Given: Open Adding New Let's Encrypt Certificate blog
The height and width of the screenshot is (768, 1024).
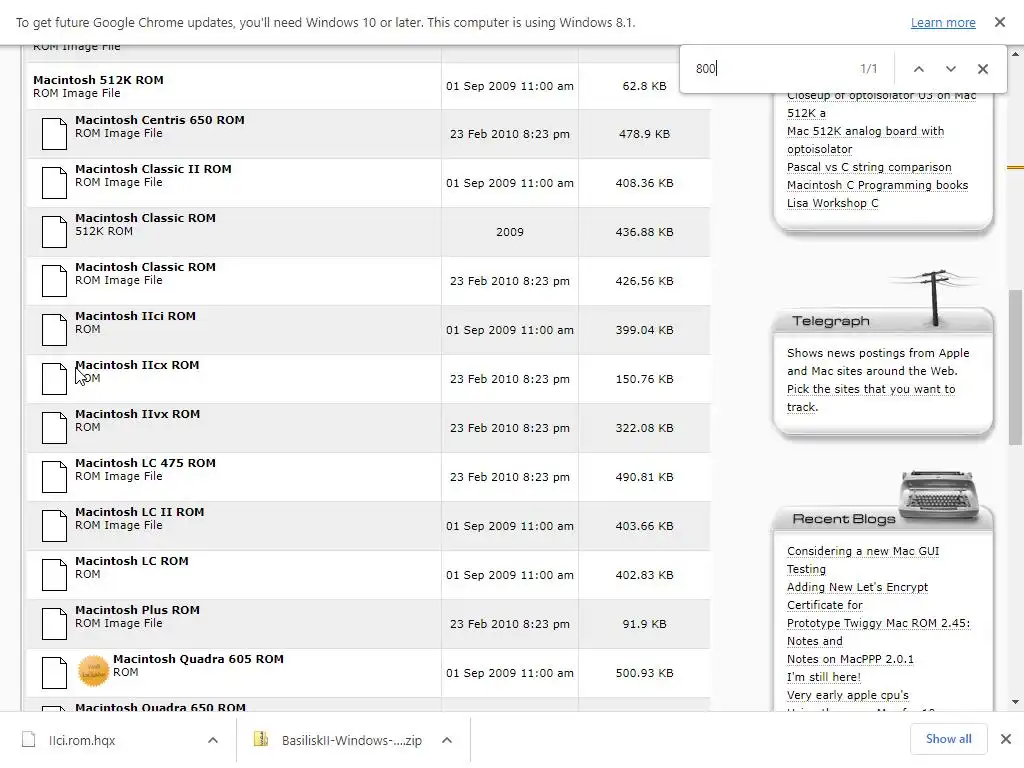Looking at the screenshot, I should pyautogui.click(x=857, y=596).
